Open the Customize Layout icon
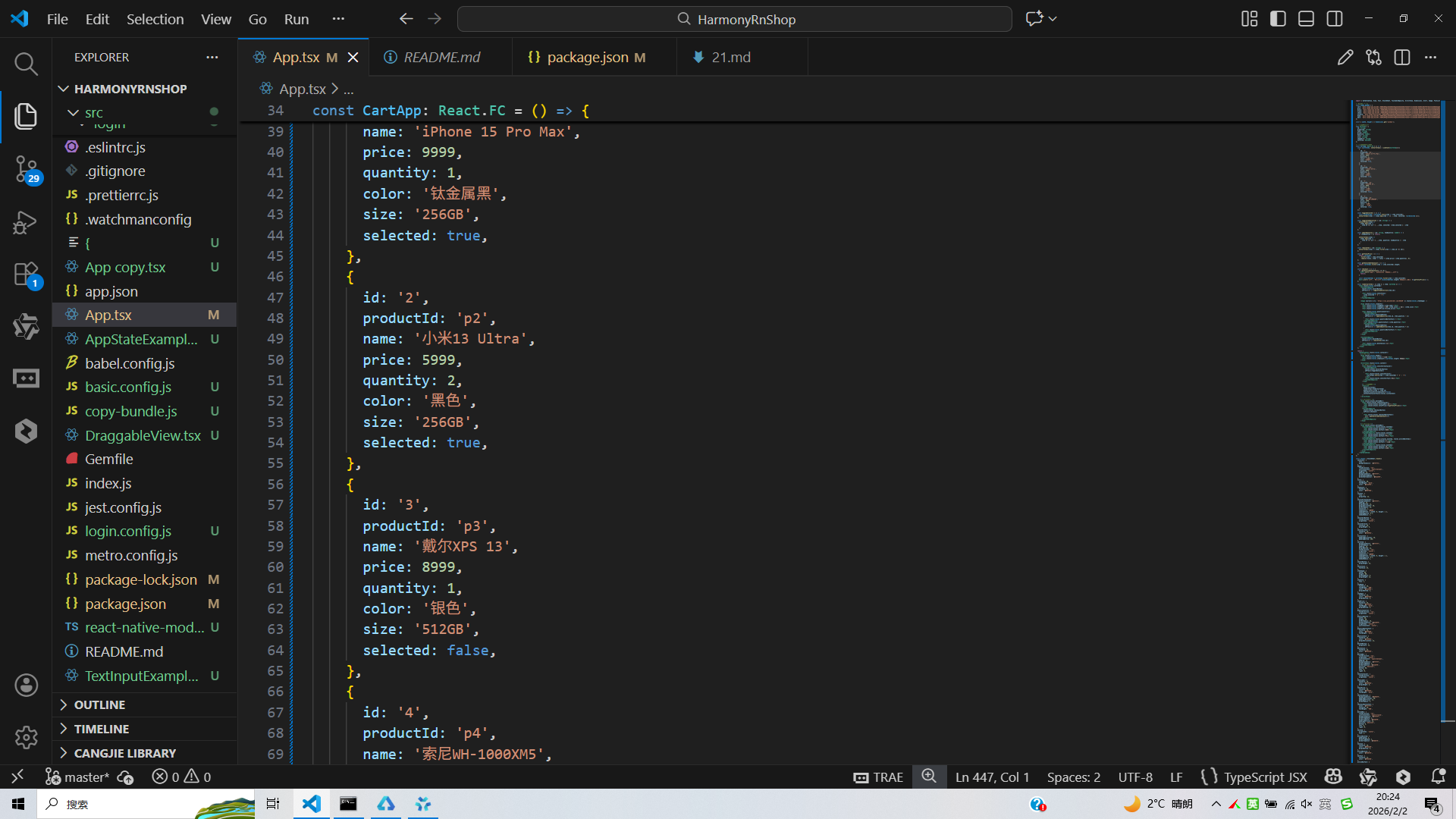 point(1250,19)
